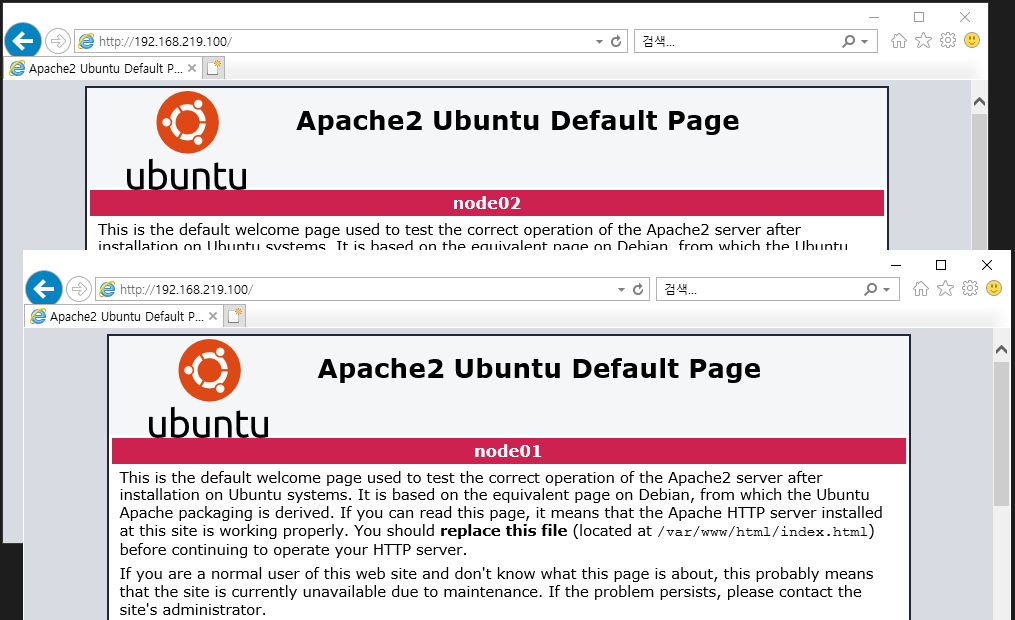Refresh the page in the node01 window

(638, 289)
